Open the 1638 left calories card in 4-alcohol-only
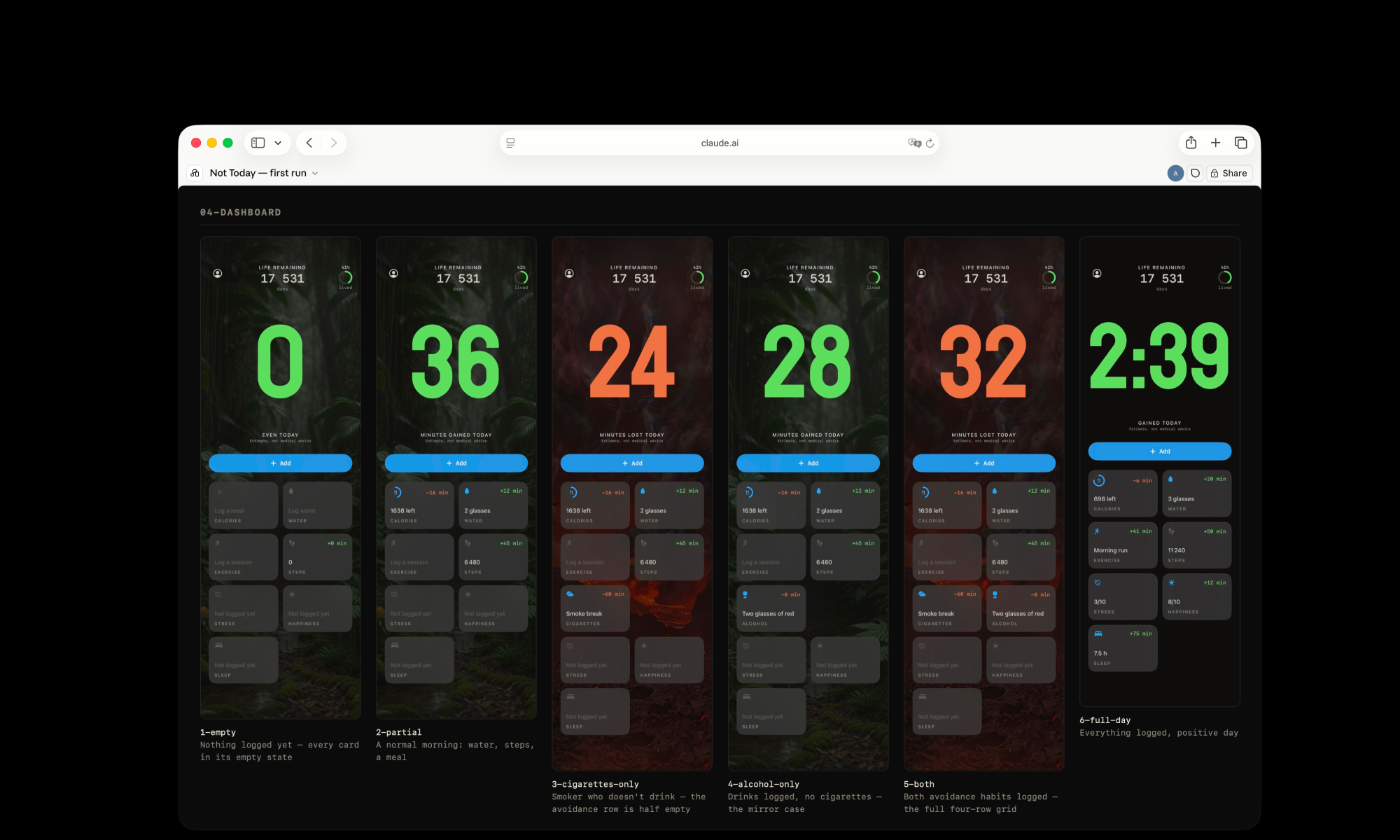Screen dimensions: 1400x840 (x=771, y=505)
